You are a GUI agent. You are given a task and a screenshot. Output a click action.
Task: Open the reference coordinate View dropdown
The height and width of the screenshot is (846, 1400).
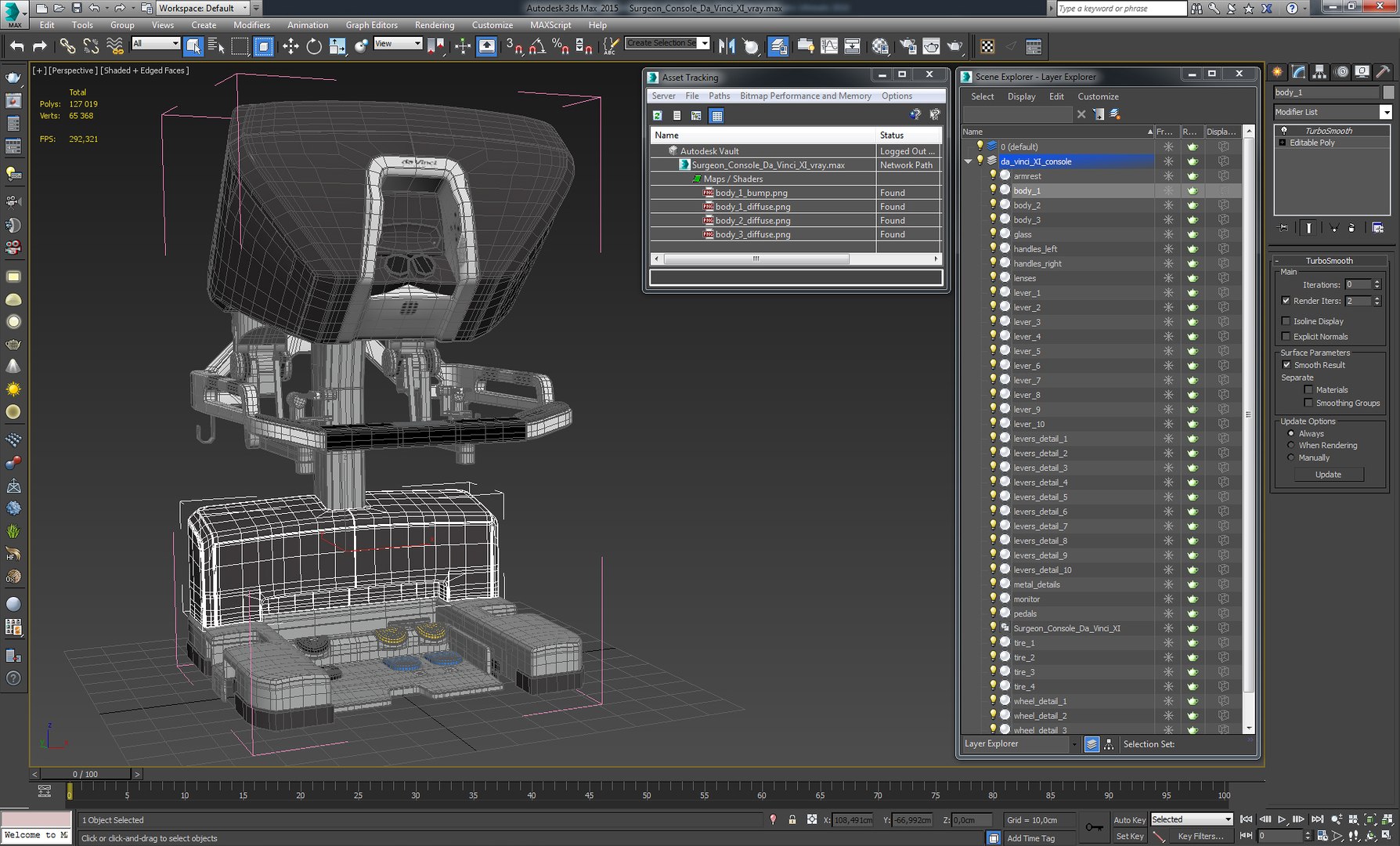pyautogui.click(x=398, y=43)
